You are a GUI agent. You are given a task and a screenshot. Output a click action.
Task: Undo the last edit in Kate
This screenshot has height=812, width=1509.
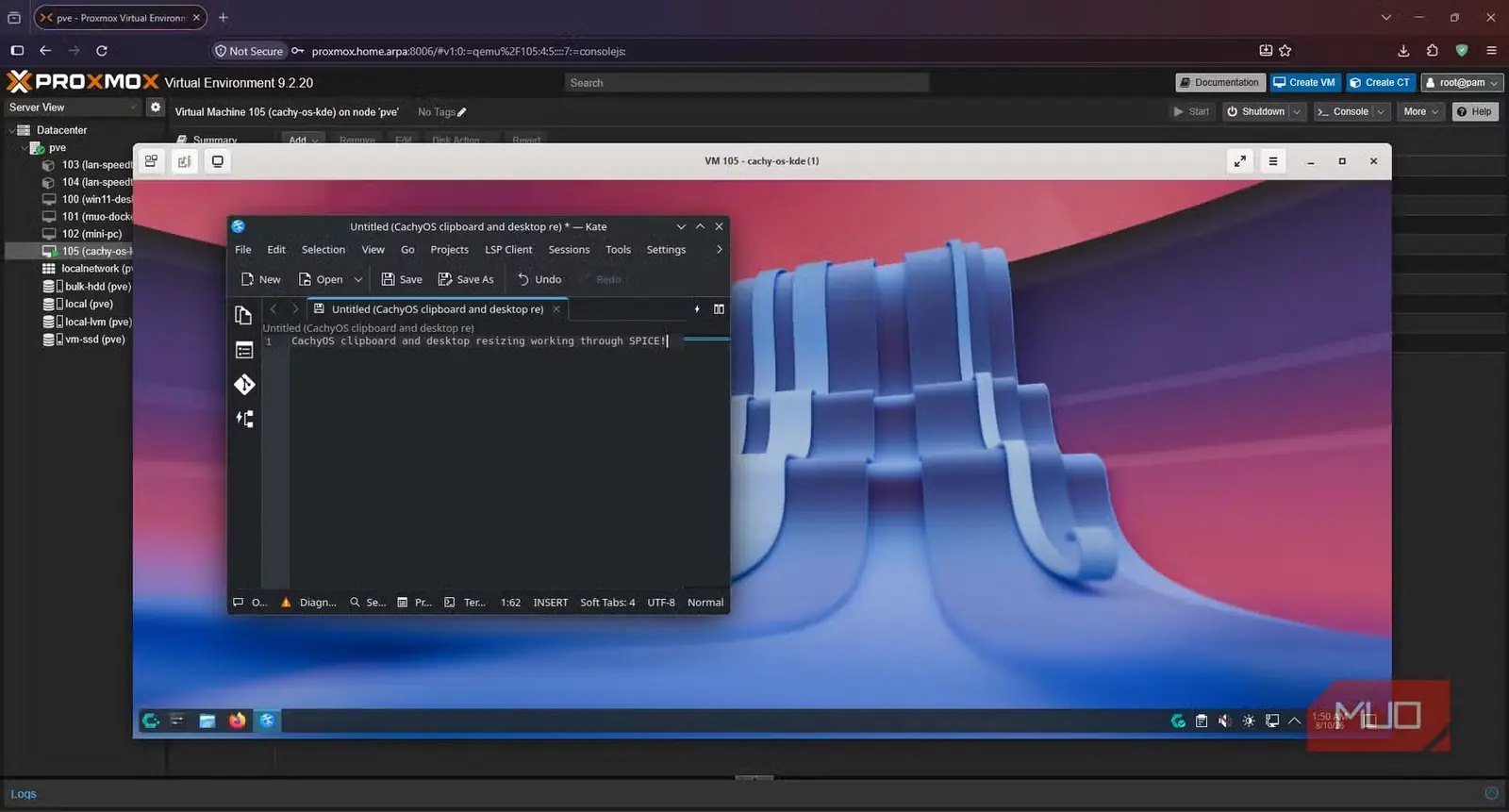539,279
